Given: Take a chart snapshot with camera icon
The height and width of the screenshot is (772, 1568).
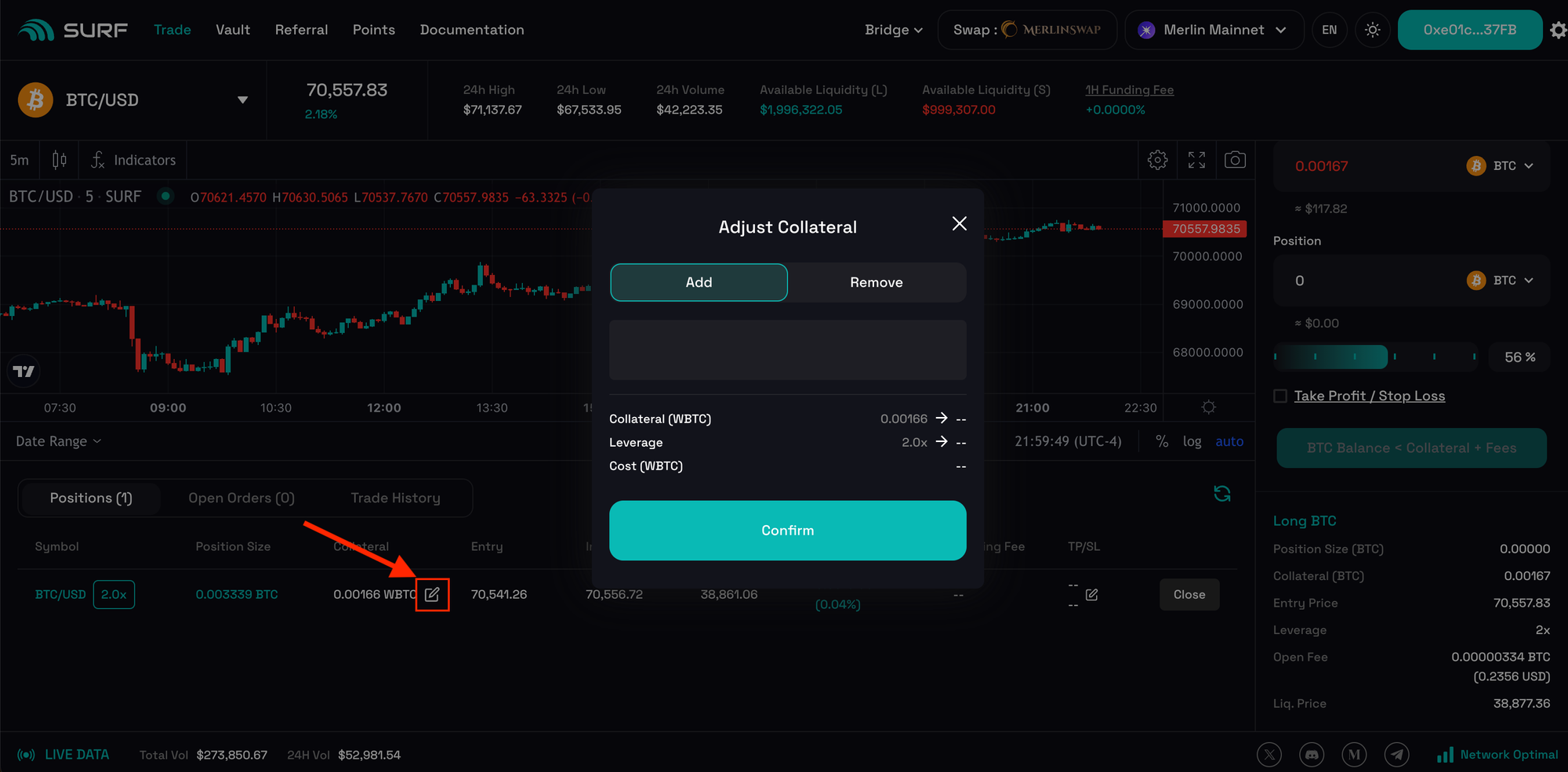Looking at the screenshot, I should pyautogui.click(x=1235, y=160).
